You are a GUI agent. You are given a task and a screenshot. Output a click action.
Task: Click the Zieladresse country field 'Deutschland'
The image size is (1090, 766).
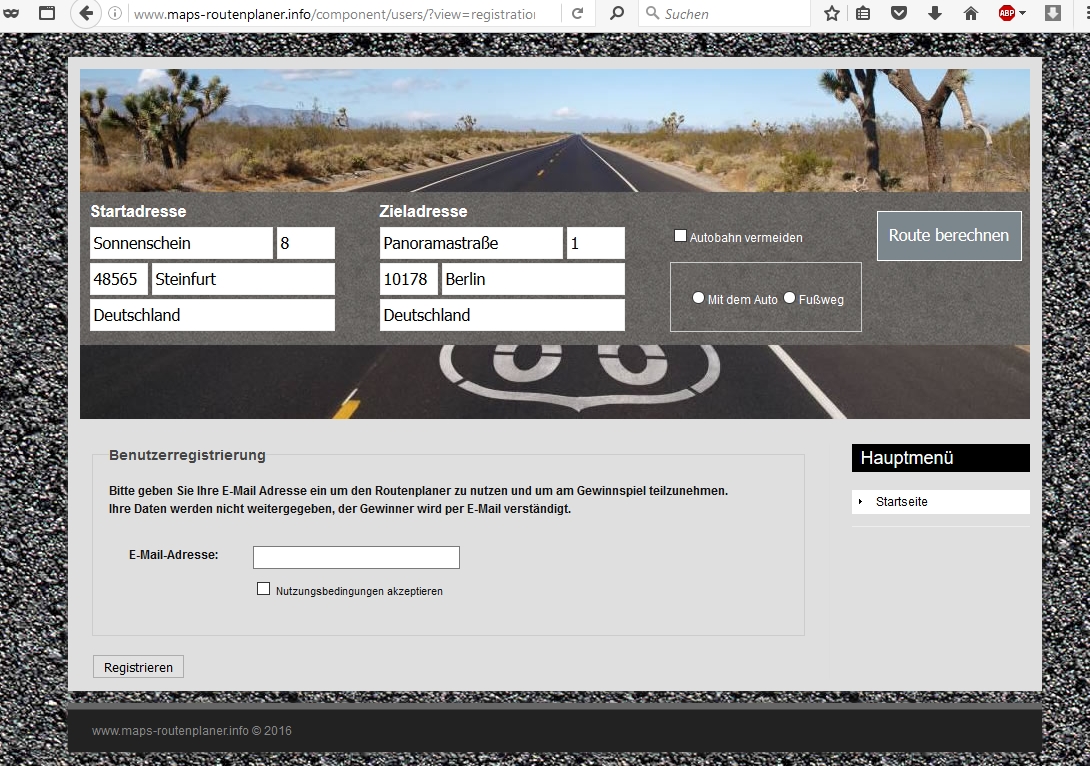click(x=502, y=316)
